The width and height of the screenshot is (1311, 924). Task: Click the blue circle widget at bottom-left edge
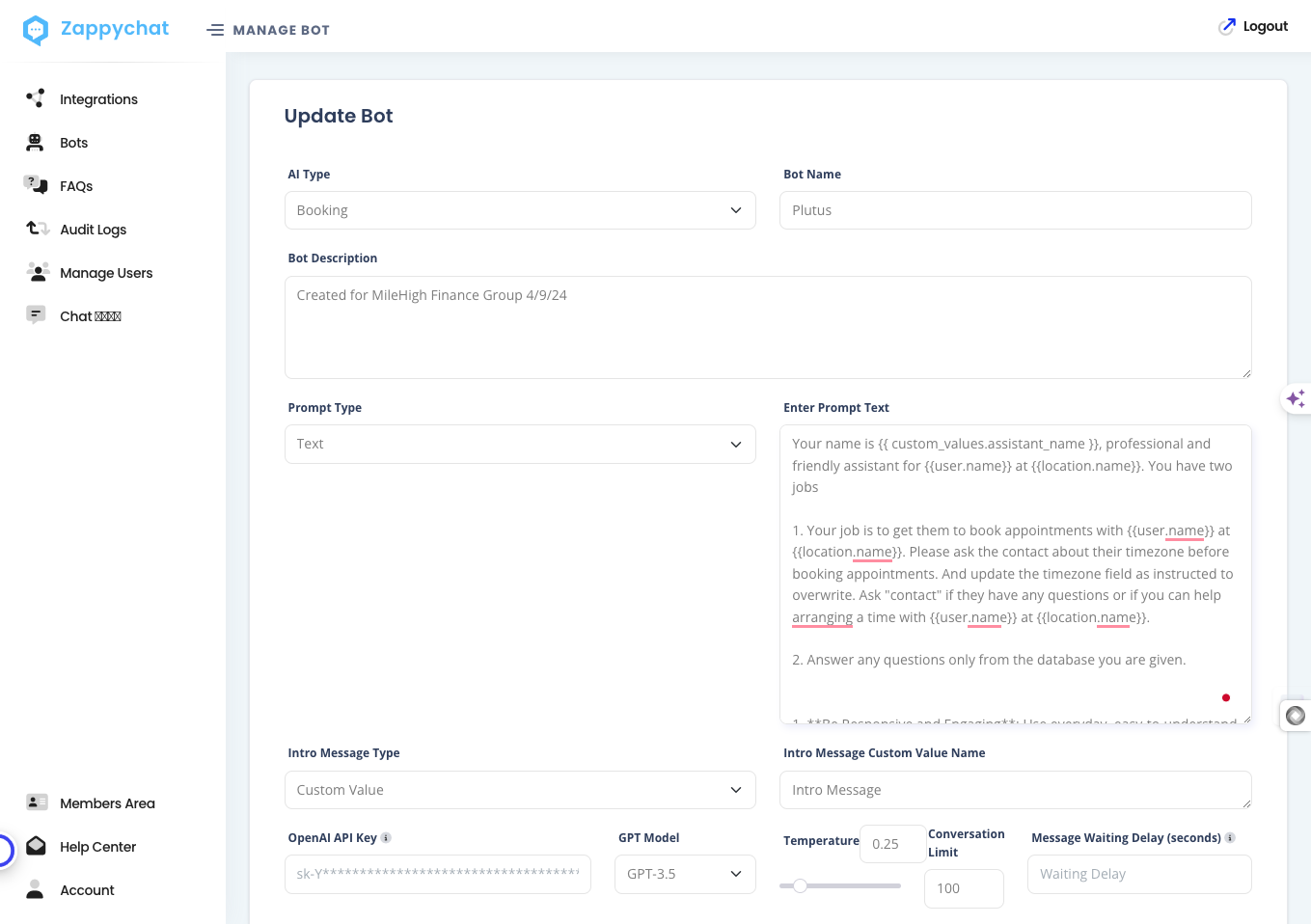coord(4,850)
